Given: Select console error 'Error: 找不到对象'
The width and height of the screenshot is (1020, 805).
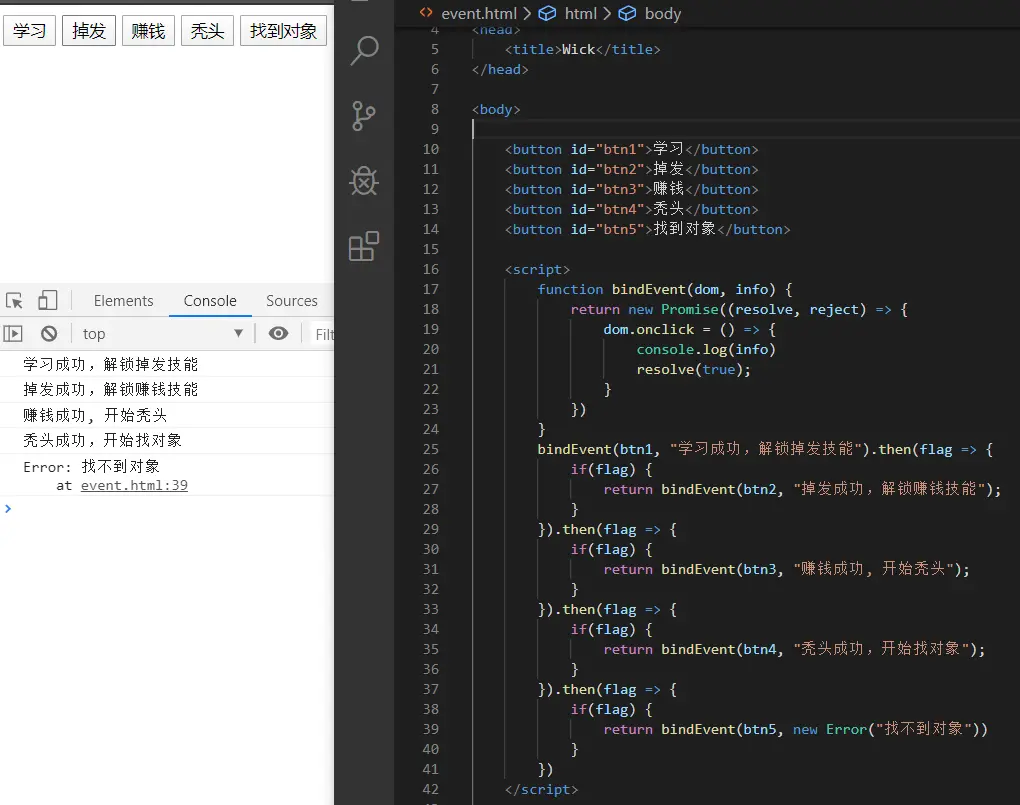Looking at the screenshot, I should 92,467.
